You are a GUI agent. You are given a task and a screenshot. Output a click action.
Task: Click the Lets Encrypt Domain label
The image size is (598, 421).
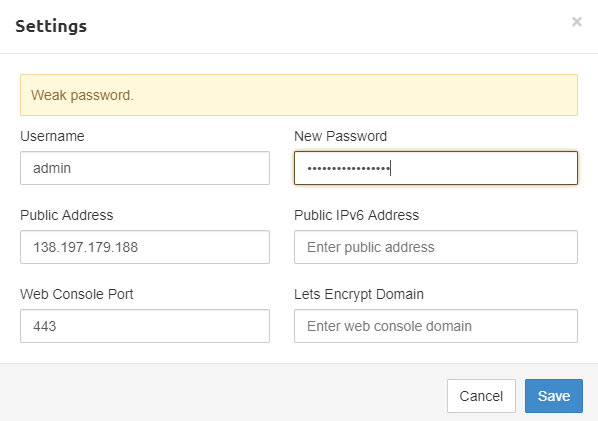(x=359, y=294)
